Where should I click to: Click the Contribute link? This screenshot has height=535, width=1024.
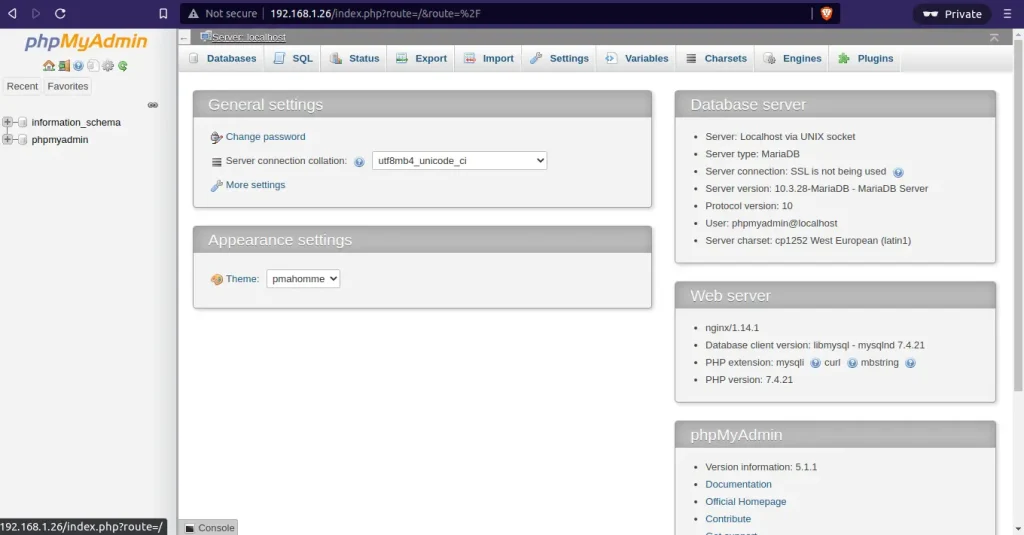728,519
